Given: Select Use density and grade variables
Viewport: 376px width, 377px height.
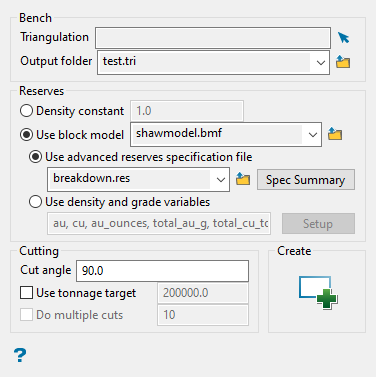Looking at the screenshot, I should (35, 202).
